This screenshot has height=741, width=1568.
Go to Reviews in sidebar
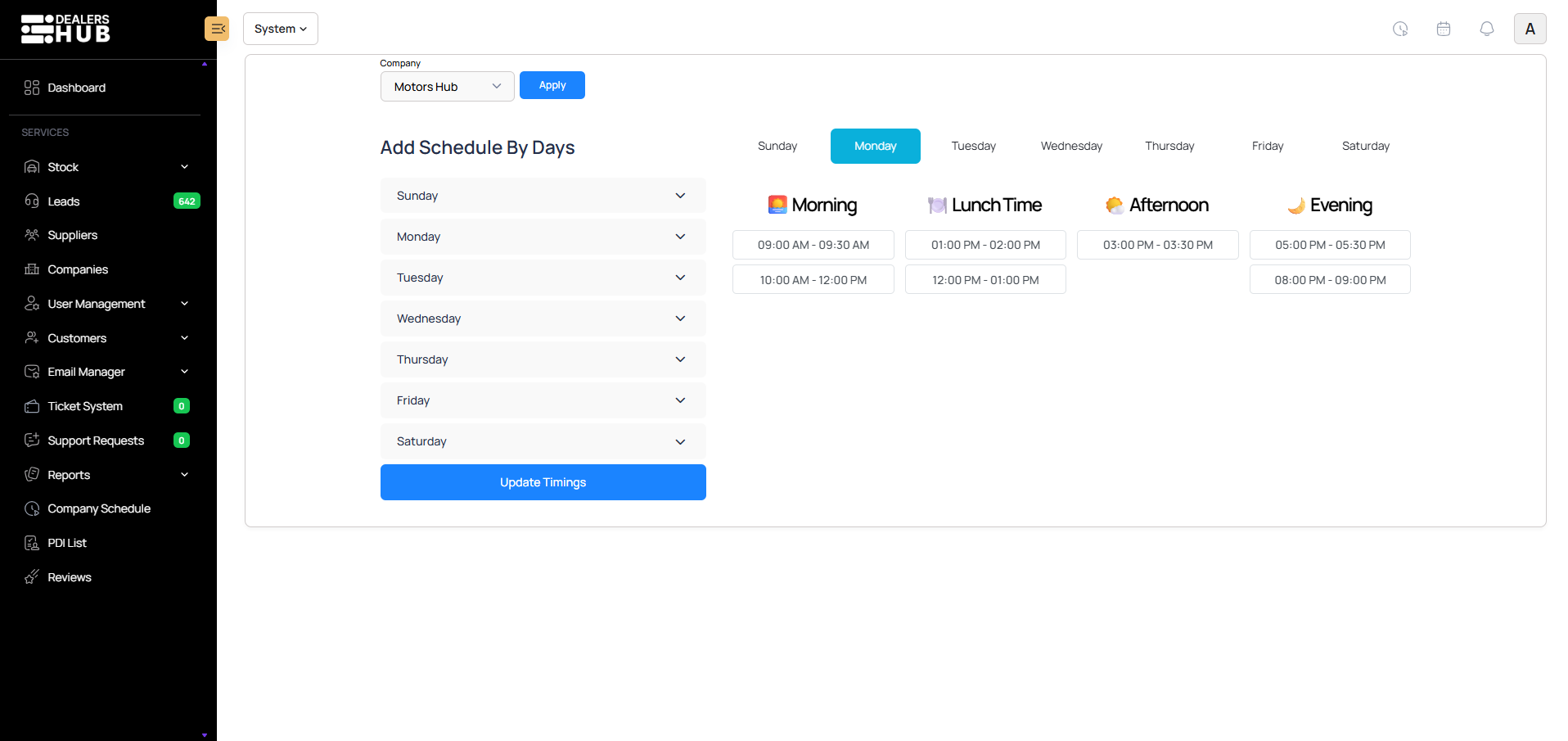click(70, 577)
